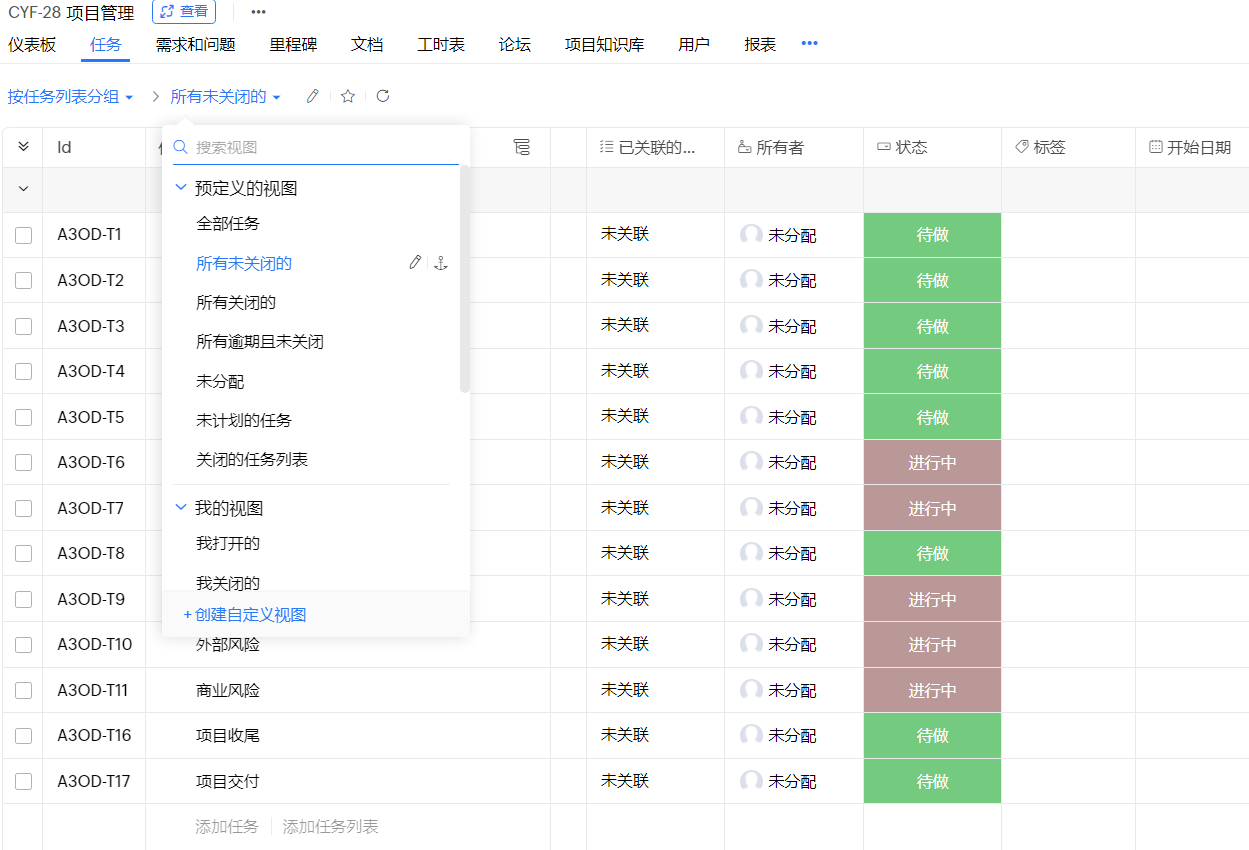Open the 工时表 tab
This screenshot has width=1249, height=850.
440,43
